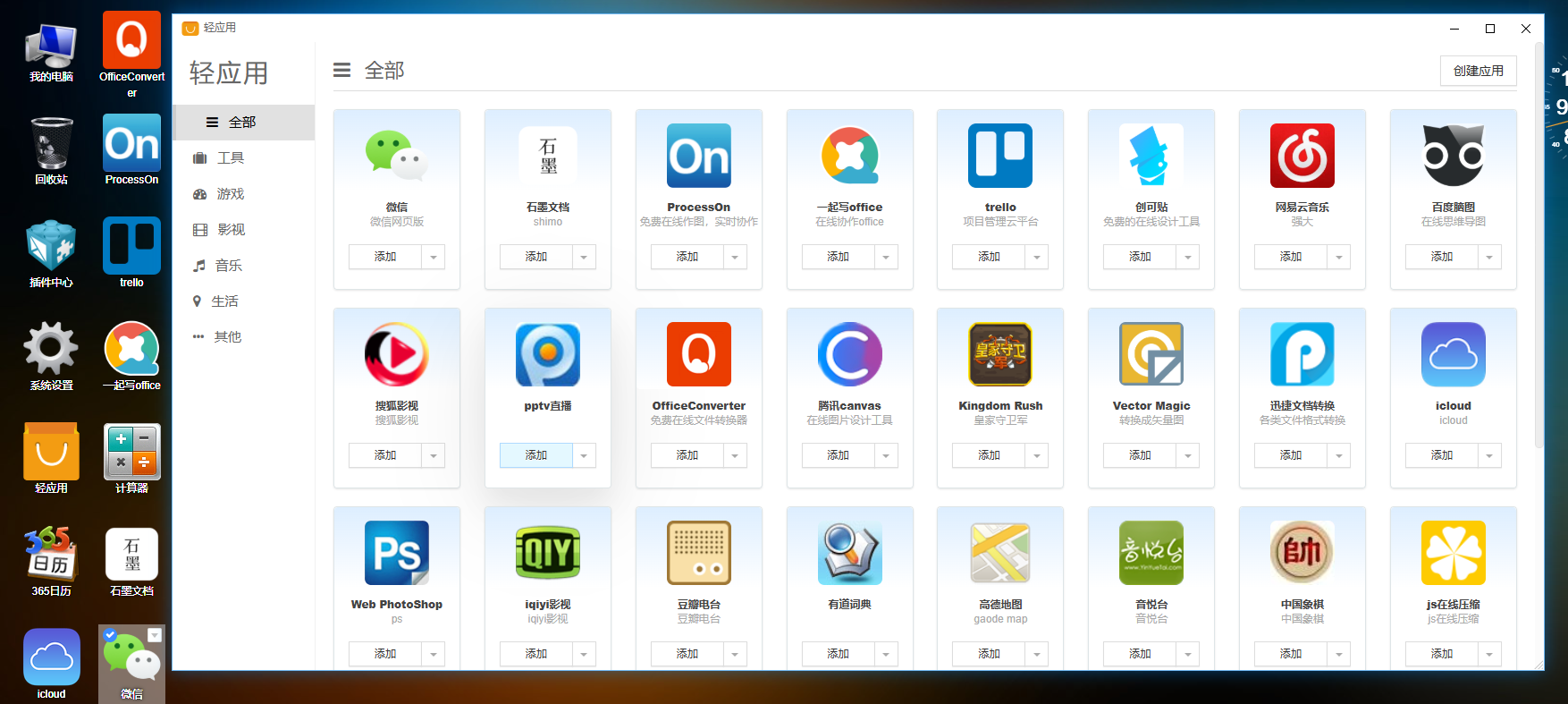Image resolution: width=1568 pixels, height=704 pixels.
Task: Switch to the 游戏 category
Action: (x=243, y=194)
